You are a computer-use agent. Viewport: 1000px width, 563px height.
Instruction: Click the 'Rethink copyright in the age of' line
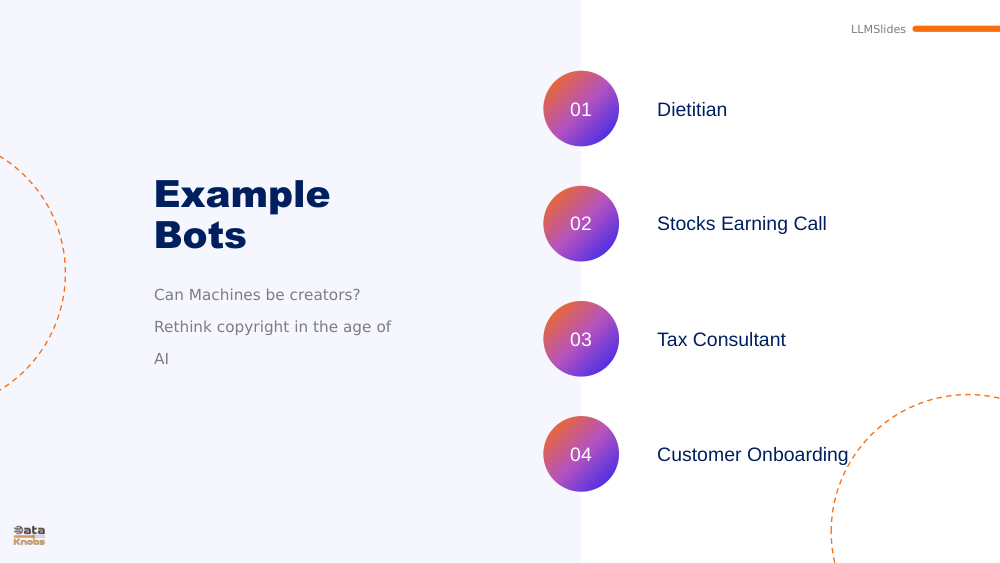272,327
